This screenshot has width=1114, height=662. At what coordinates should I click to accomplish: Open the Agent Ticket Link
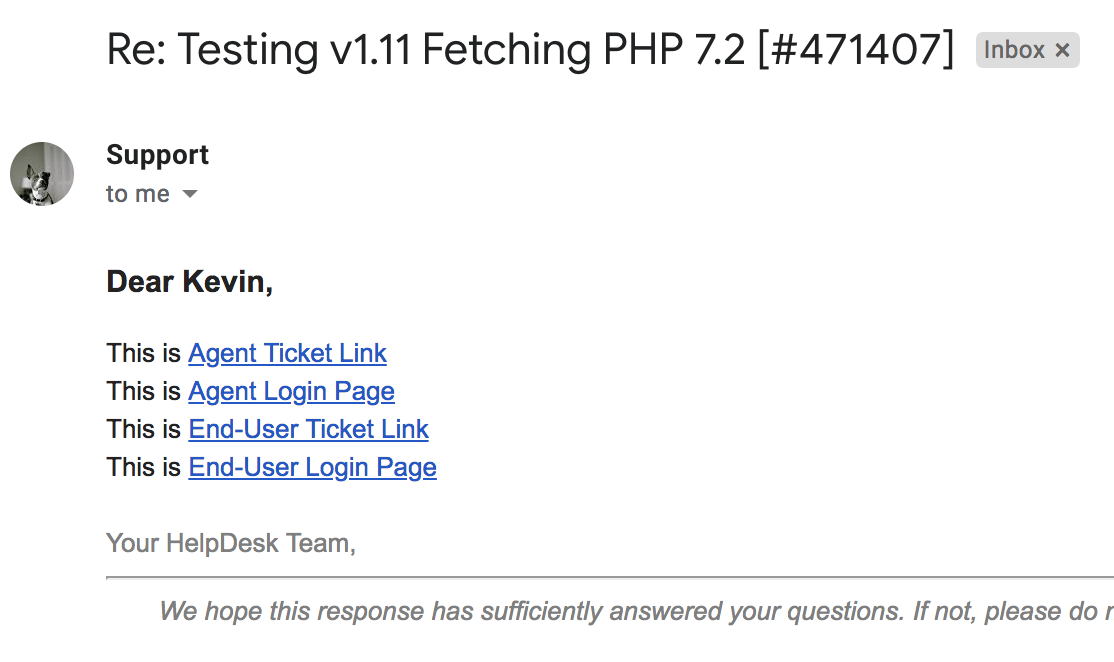[x=287, y=353]
